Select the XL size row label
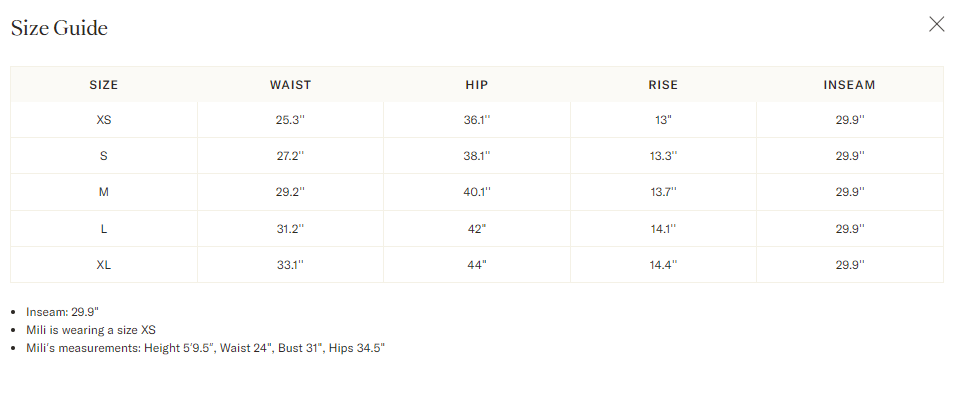Viewport: 962px width, 398px height. tap(104, 265)
